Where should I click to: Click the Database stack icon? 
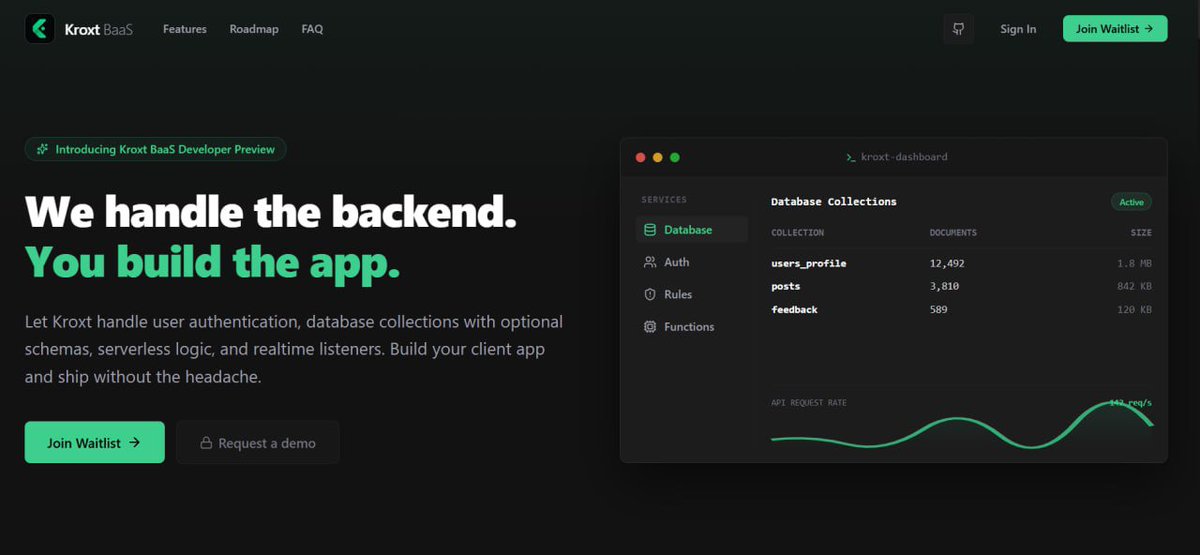click(650, 230)
